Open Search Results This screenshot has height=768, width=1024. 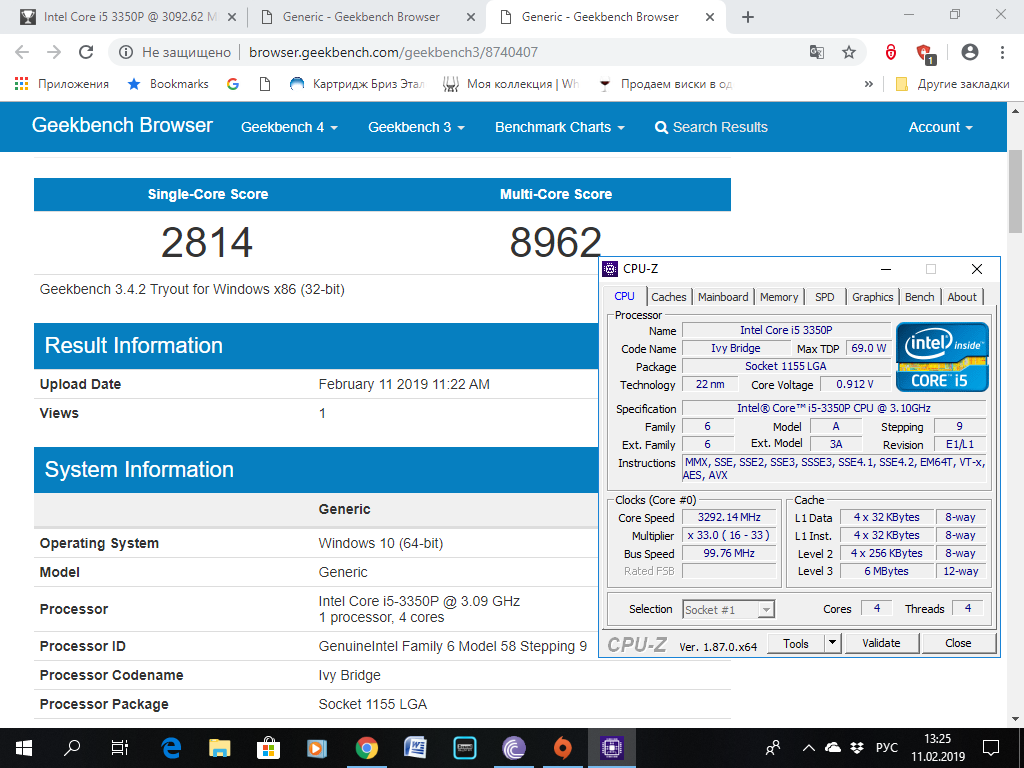click(x=711, y=127)
